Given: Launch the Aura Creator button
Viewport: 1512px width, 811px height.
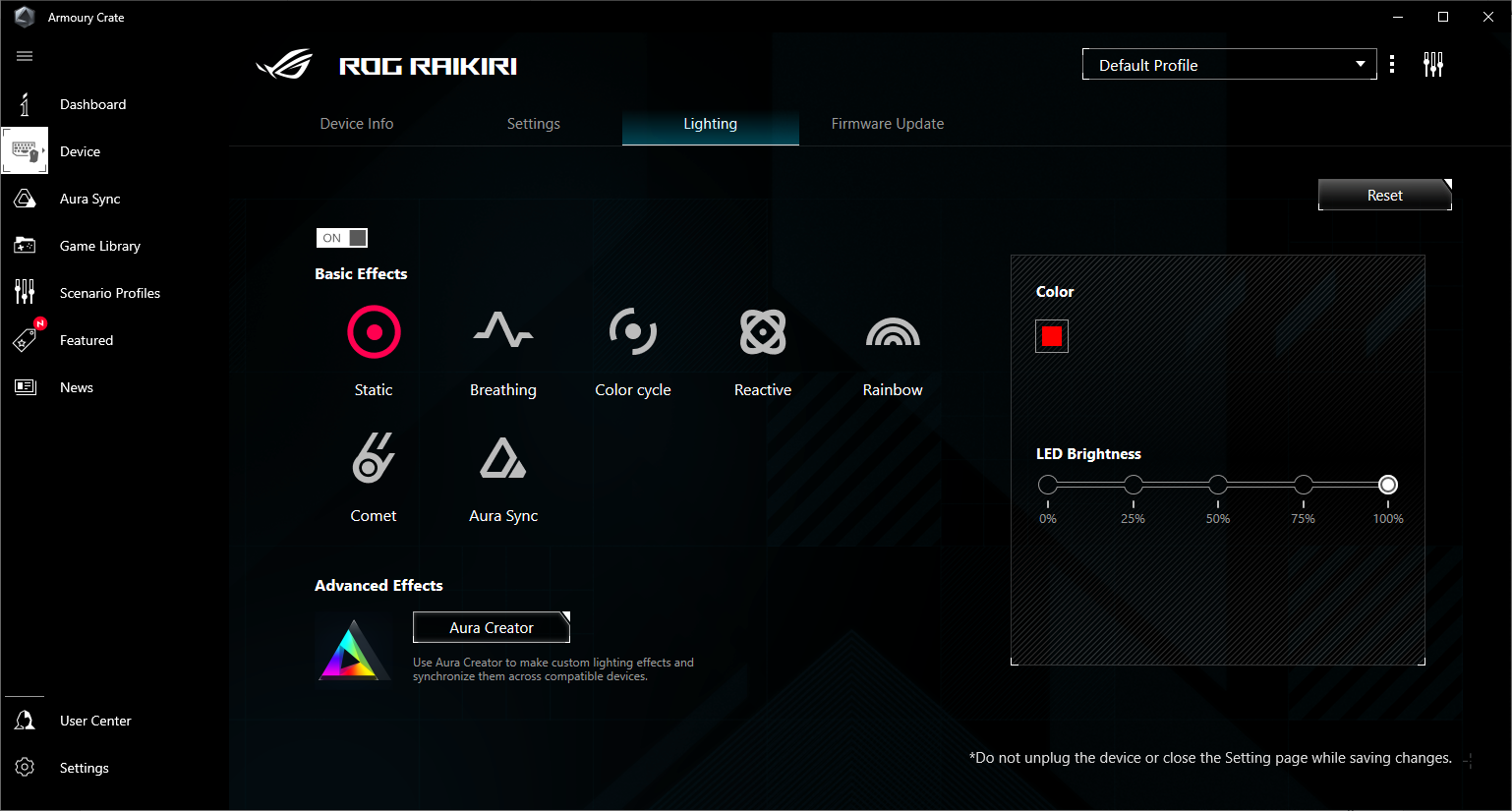Looking at the screenshot, I should tap(492, 627).
